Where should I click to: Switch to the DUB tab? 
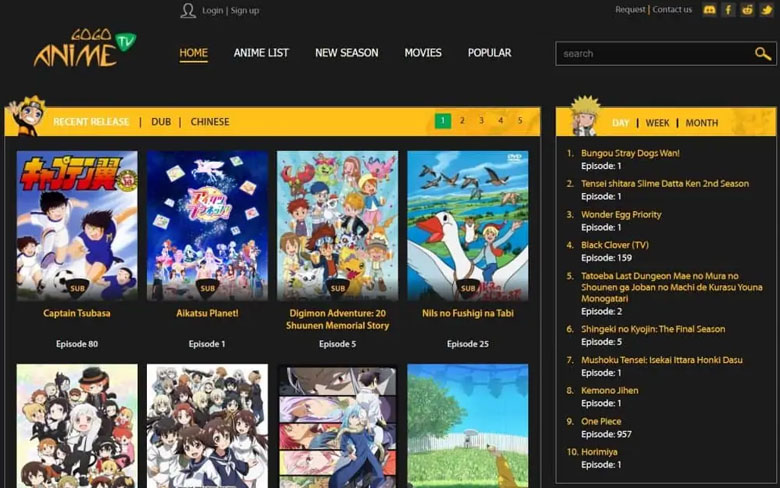(161, 122)
